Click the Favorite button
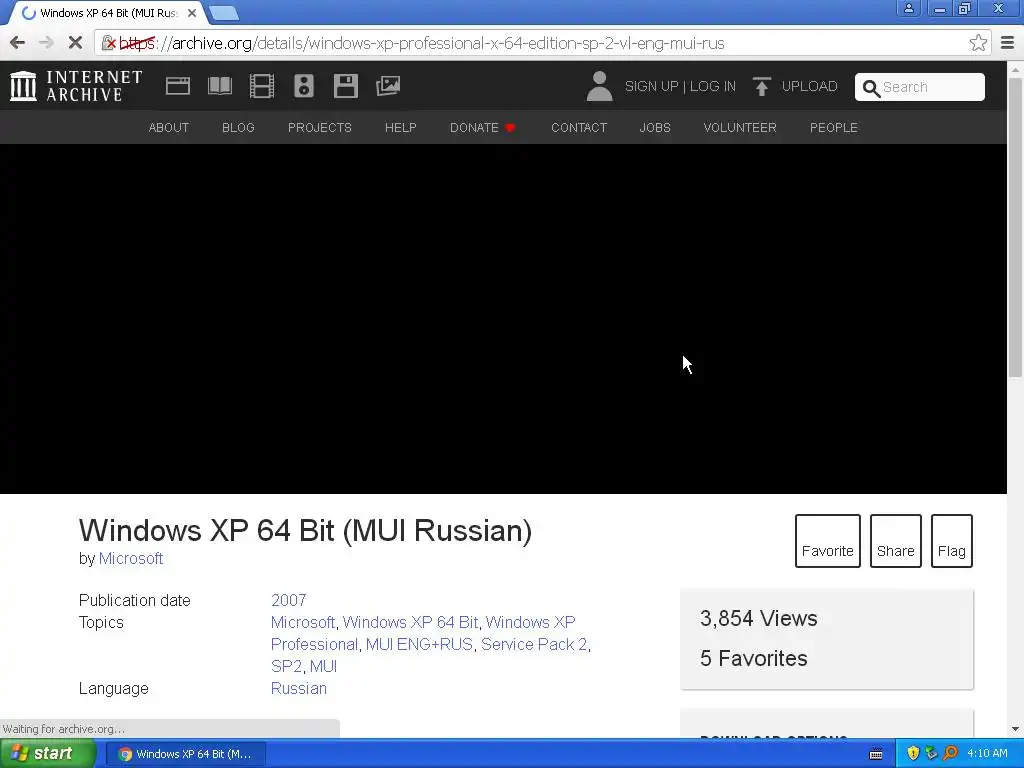Image resolution: width=1024 pixels, height=768 pixels. pos(827,541)
